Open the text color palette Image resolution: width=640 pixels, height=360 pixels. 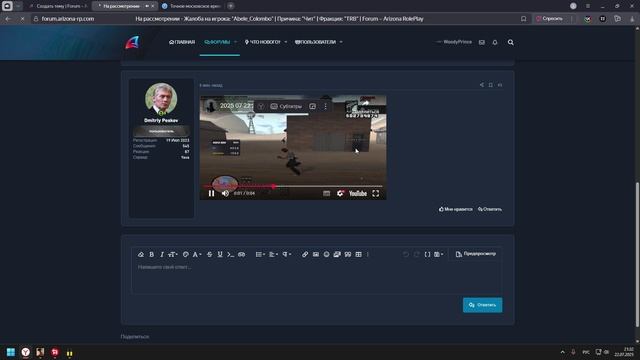[186, 254]
